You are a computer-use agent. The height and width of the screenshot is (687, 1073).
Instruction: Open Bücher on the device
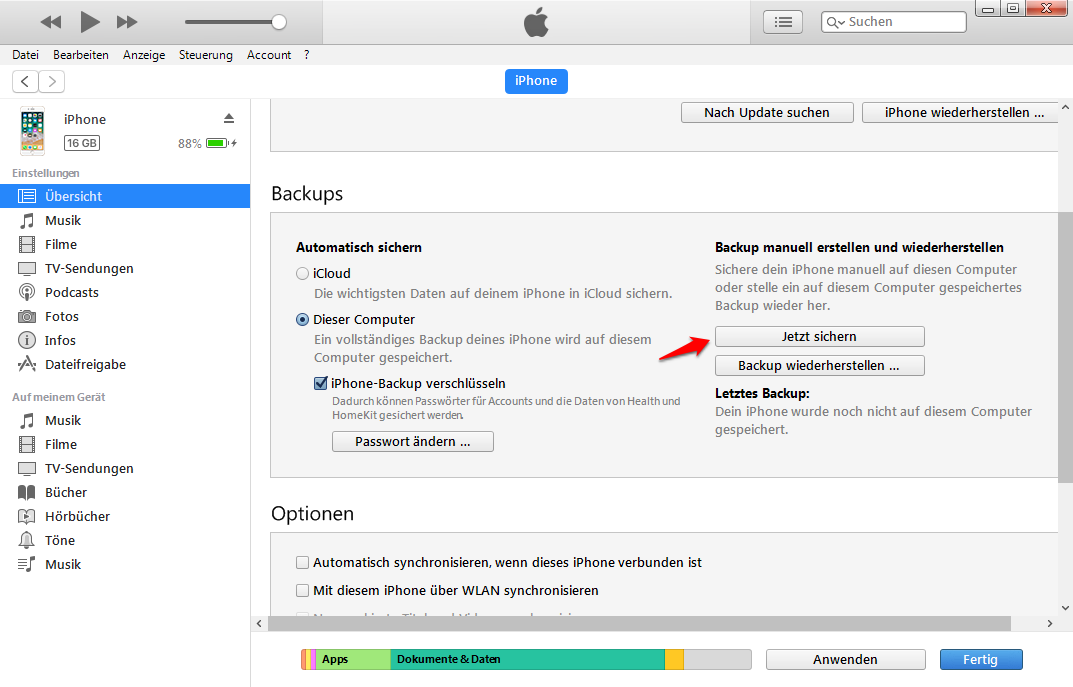(125, 492)
